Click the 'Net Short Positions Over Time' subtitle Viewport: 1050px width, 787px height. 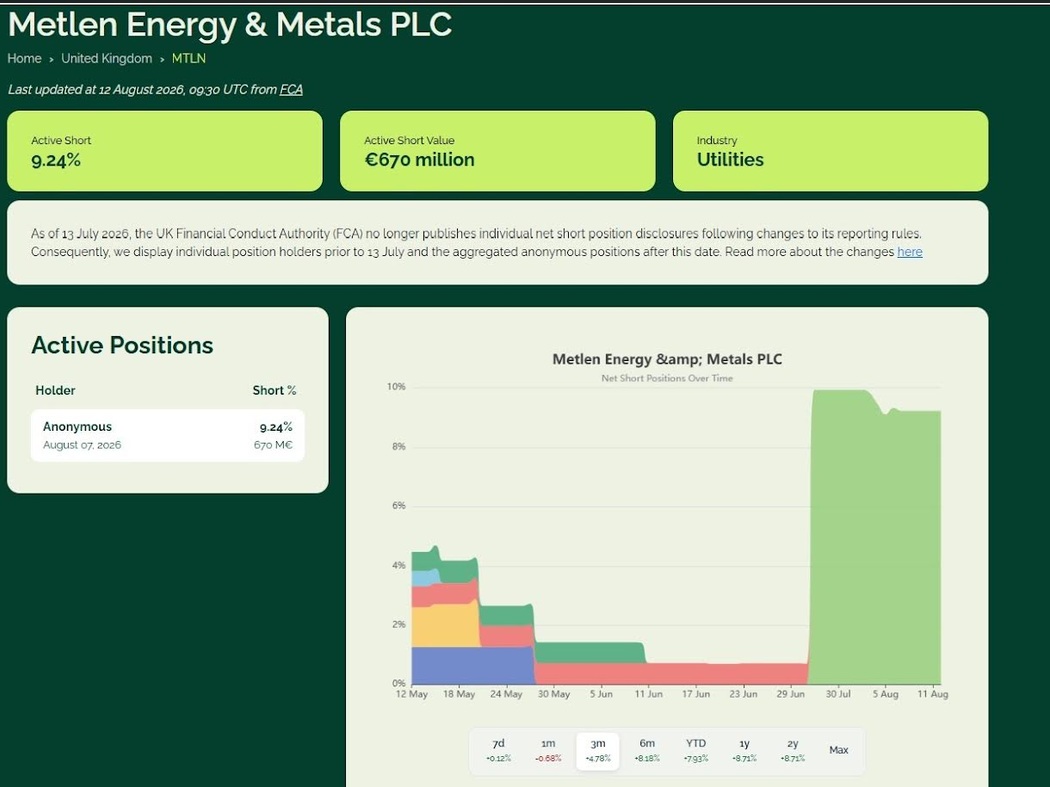(x=667, y=378)
